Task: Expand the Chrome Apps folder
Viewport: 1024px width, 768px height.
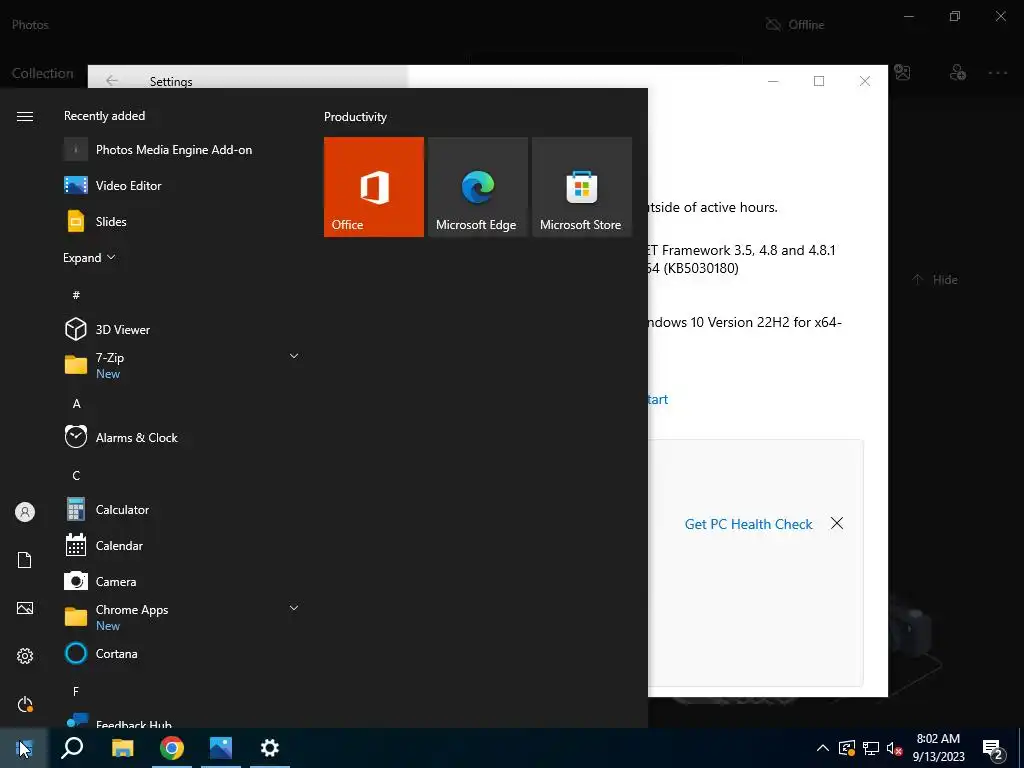Action: pyautogui.click(x=294, y=608)
